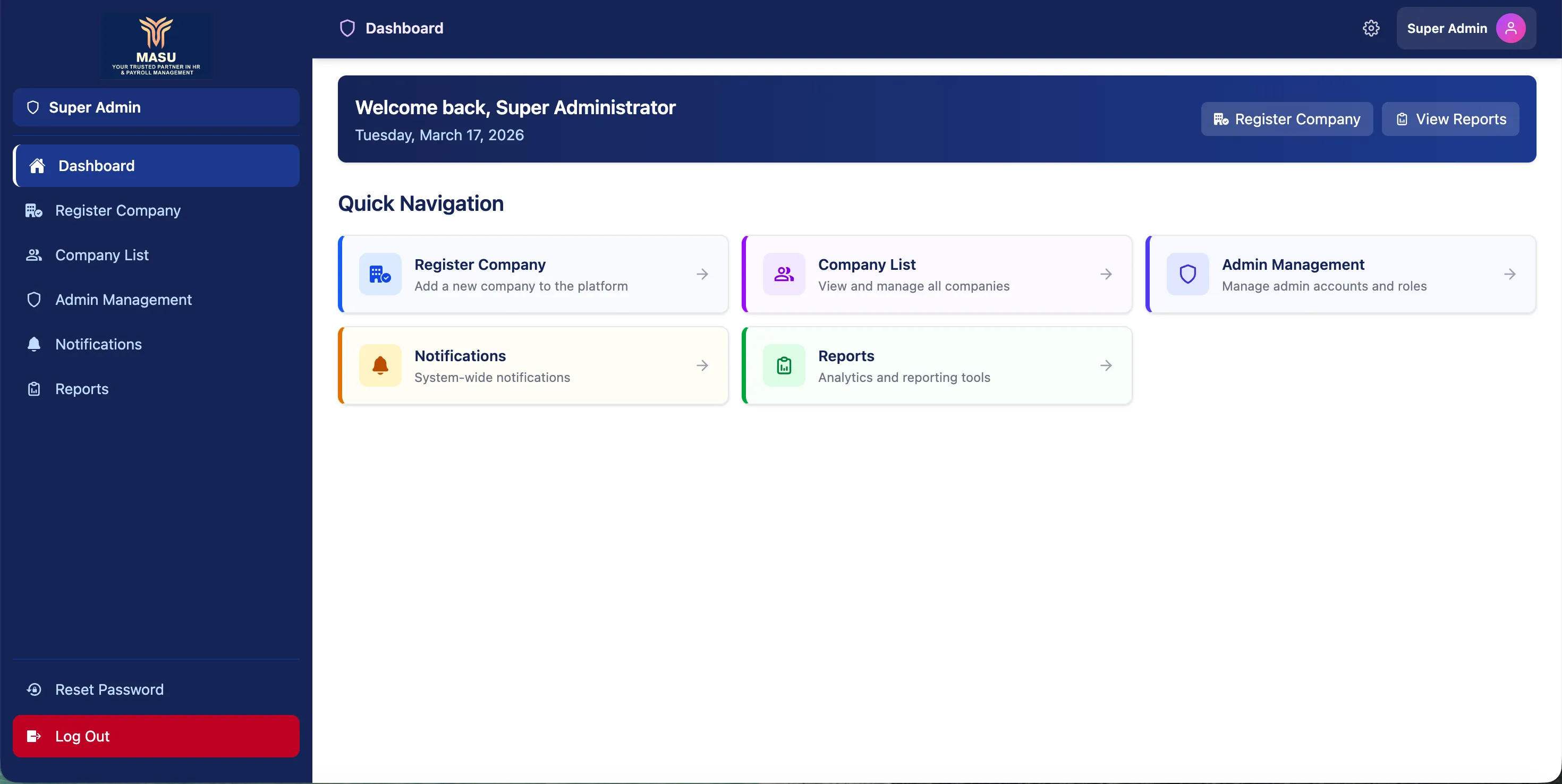Click the bell icon beside sidebar Notifications
Image resolution: width=1562 pixels, height=784 pixels.
[34, 344]
